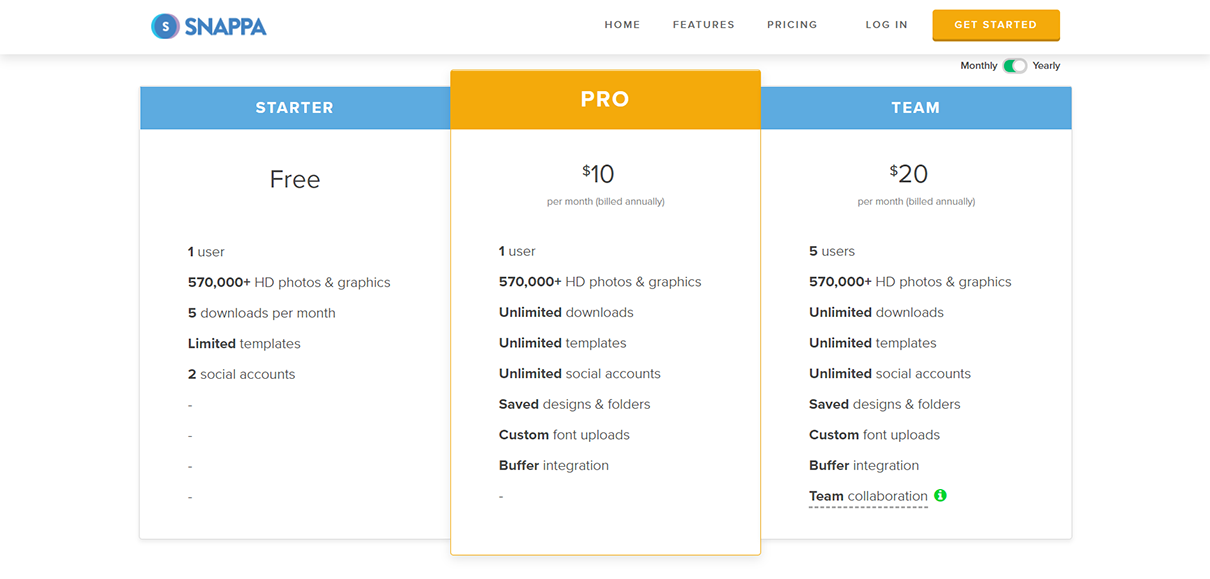The width and height of the screenshot is (1210, 579).
Task: Select the orange PRO plan header
Action: [x=605, y=99]
